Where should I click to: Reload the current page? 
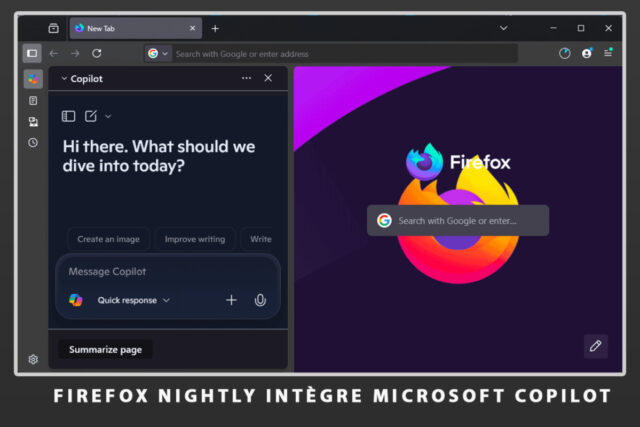[x=97, y=53]
